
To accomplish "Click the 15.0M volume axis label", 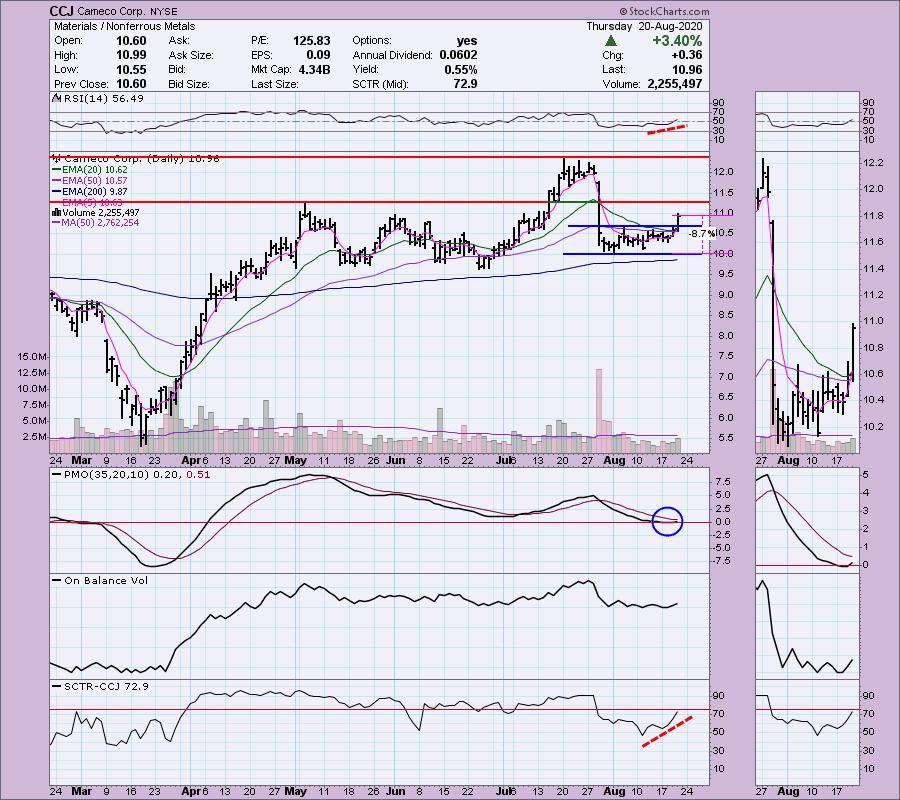I will (x=33, y=357).
